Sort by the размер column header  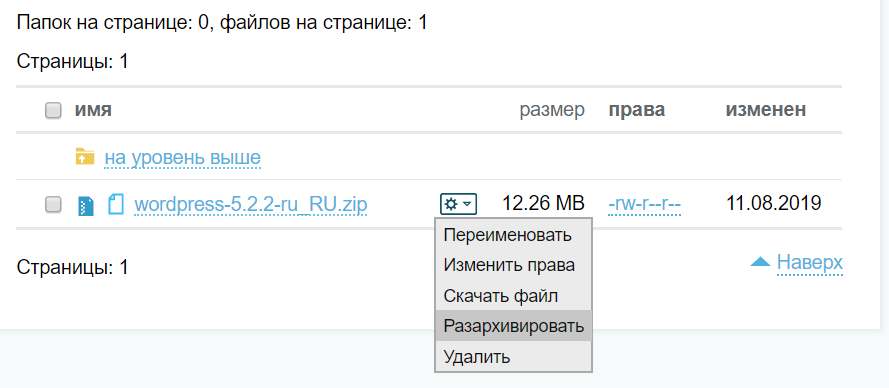[552, 111]
